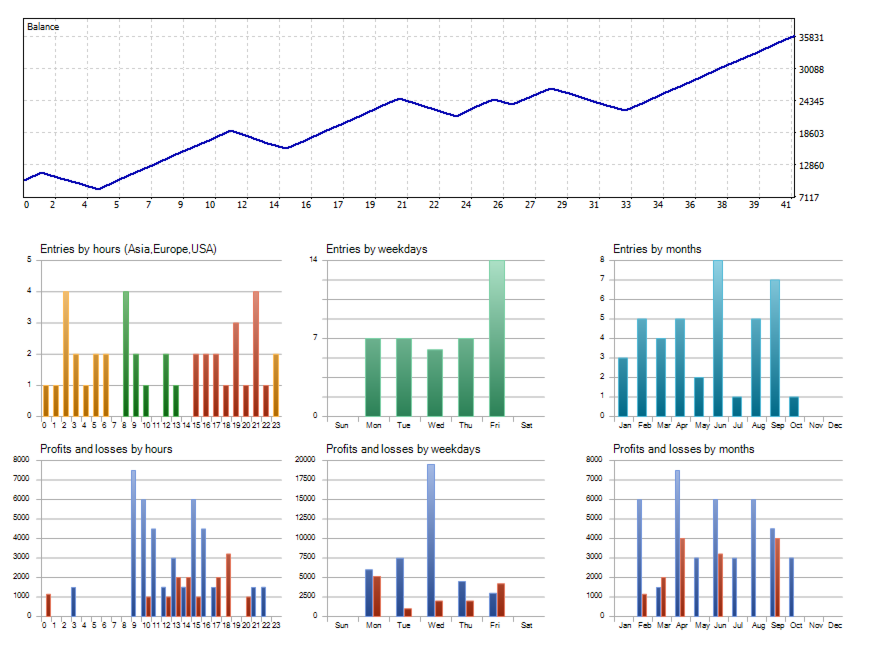Click the October bar in Entries by months
872x656 pixels.
coord(794,406)
